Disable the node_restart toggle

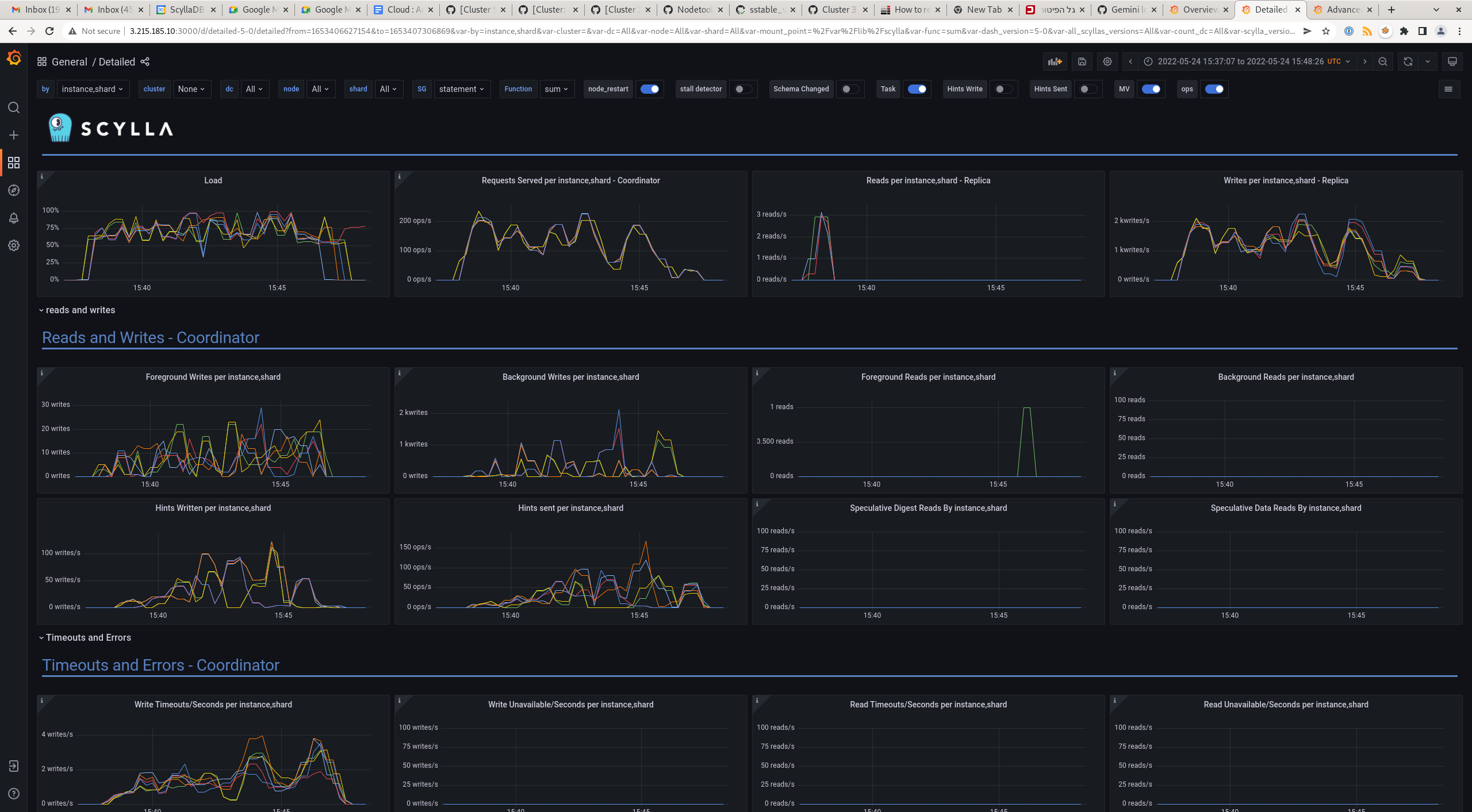pos(650,89)
